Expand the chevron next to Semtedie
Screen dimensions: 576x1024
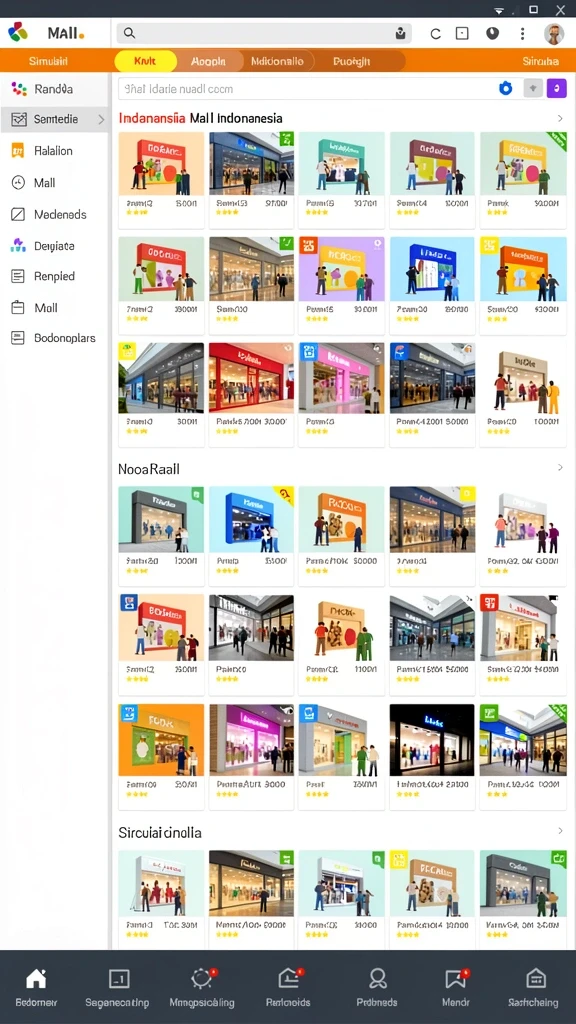click(x=101, y=120)
